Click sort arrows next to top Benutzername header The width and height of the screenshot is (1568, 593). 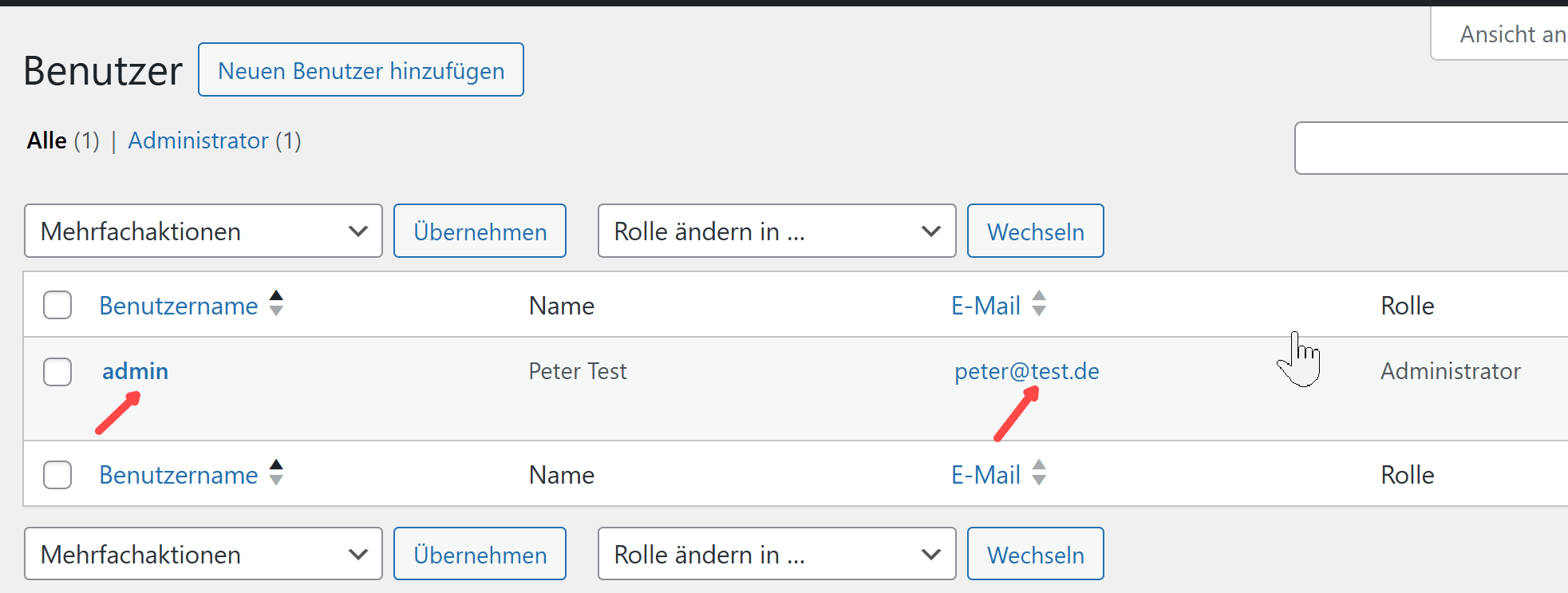tap(276, 304)
